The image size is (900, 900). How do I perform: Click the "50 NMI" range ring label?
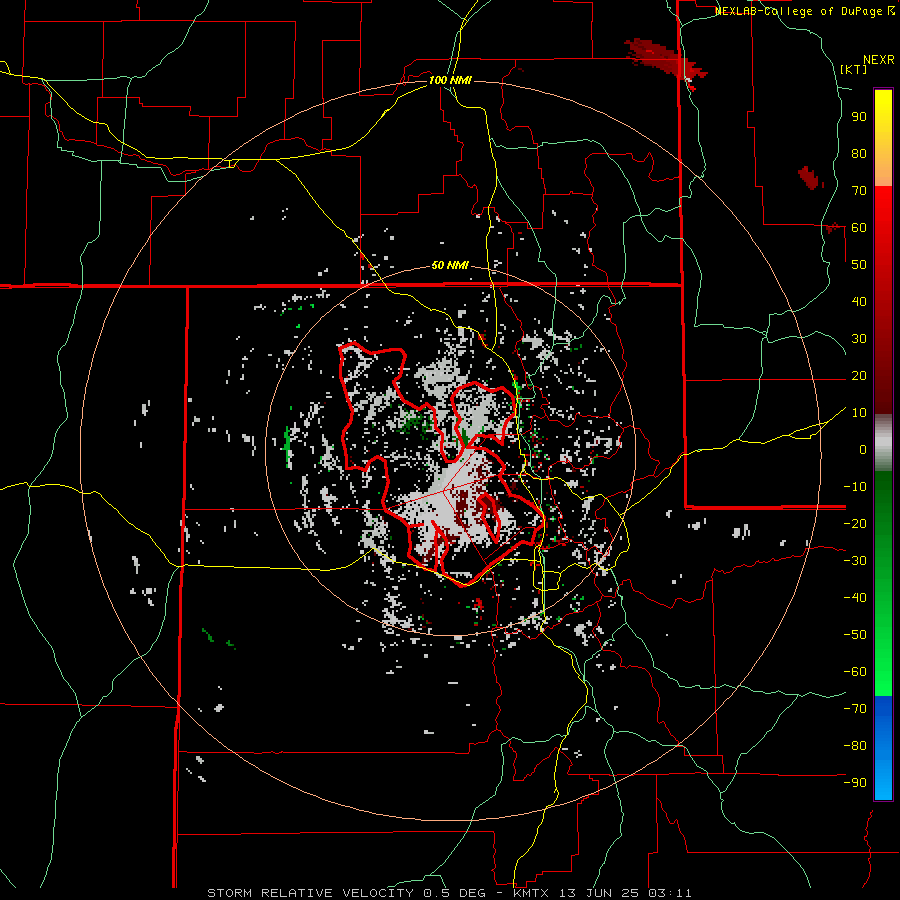click(x=450, y=265)
